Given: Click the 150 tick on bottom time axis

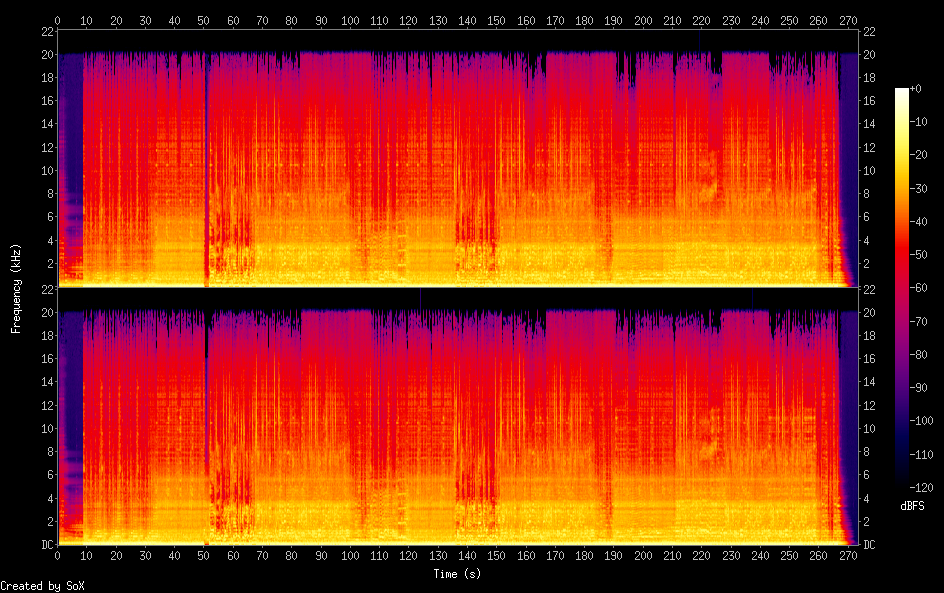Looking at the screenshot, I should pyautogui.click(x=497, y=556).
